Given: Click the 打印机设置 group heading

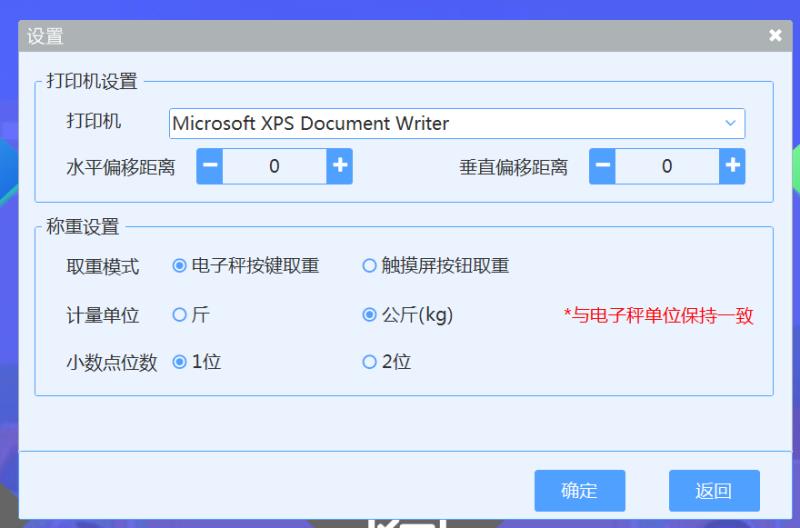Looking at the screenshot, I should [92, 82].
